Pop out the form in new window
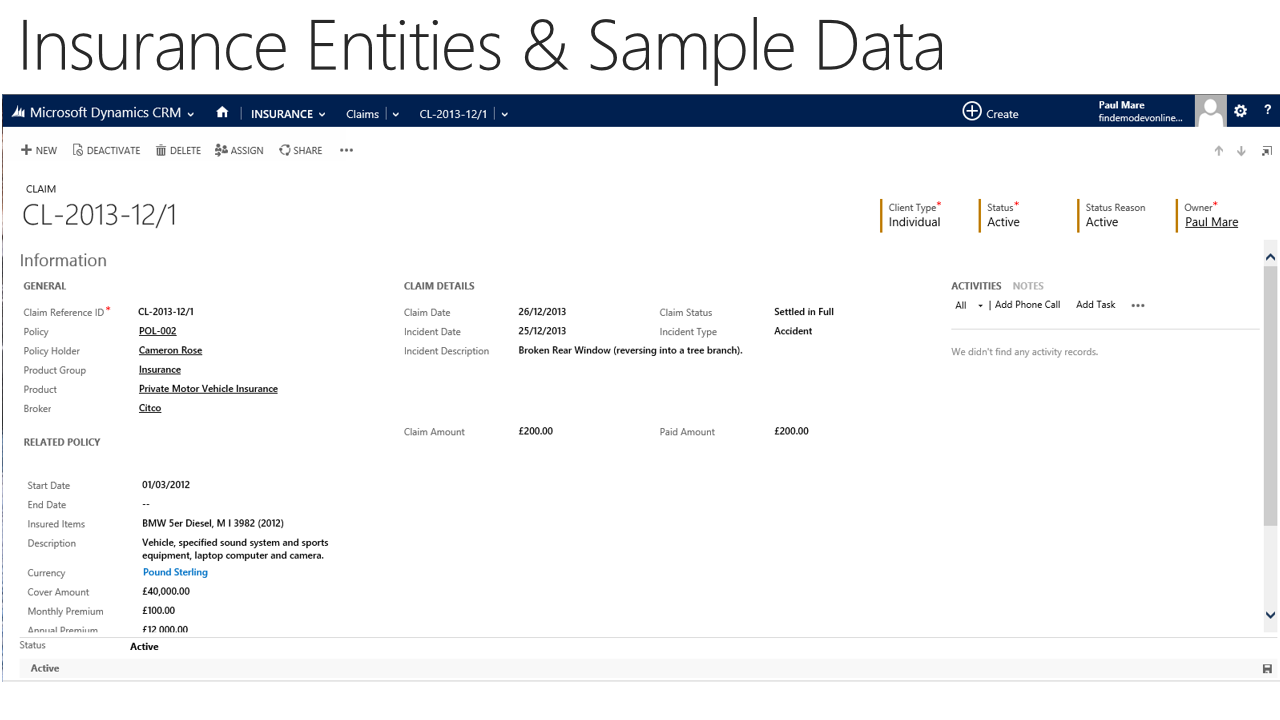This screenshot has width=1280, height=720. click(x=1266, y=151)
